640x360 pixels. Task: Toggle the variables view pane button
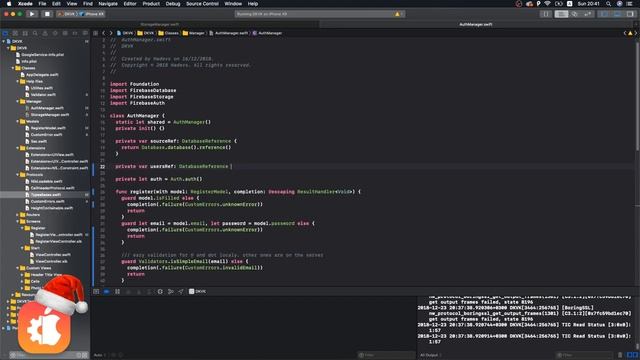[629, 355]
